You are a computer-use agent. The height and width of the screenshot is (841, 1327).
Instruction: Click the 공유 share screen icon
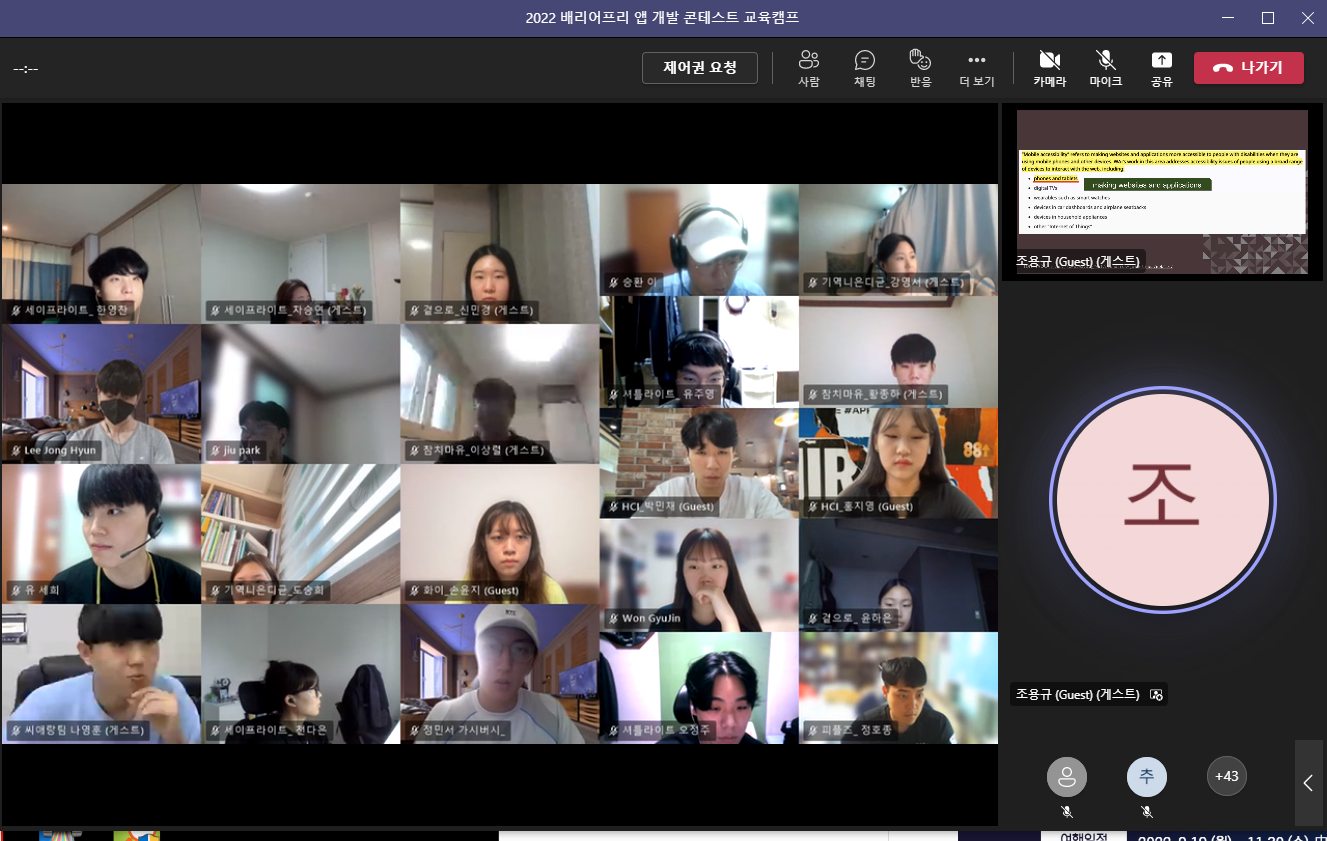point(1161,68)
